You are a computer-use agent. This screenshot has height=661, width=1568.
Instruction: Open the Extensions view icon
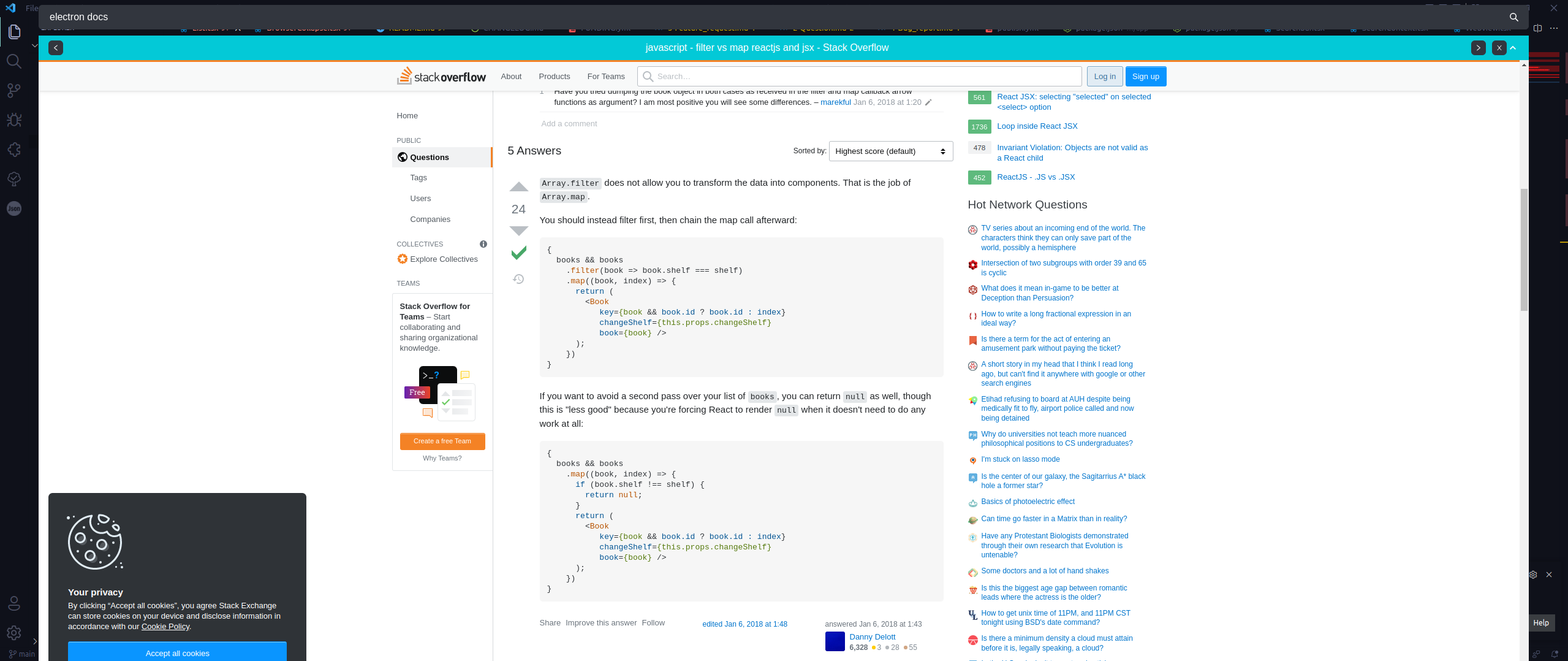point(14,150)
